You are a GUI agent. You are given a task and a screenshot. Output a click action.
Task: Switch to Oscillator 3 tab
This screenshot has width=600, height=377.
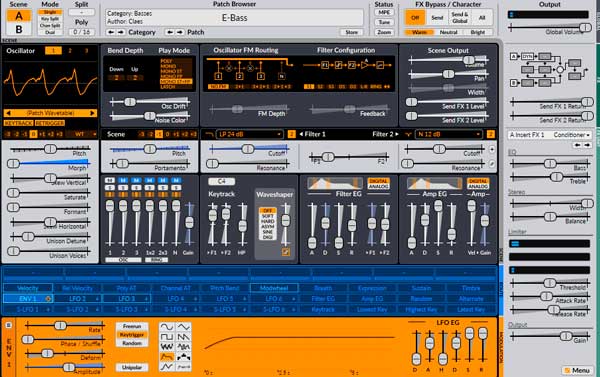tap(86, 51)
